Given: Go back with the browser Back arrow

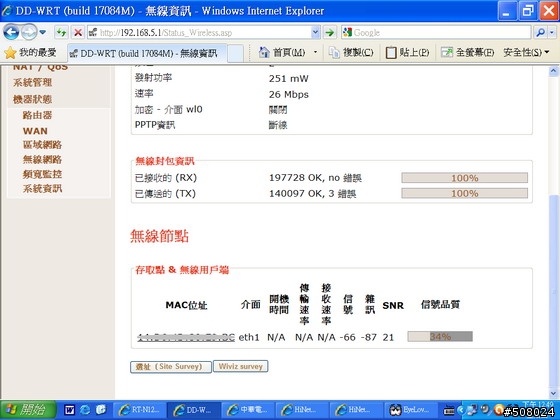Looking at the screenshot, I should [11, 32].
